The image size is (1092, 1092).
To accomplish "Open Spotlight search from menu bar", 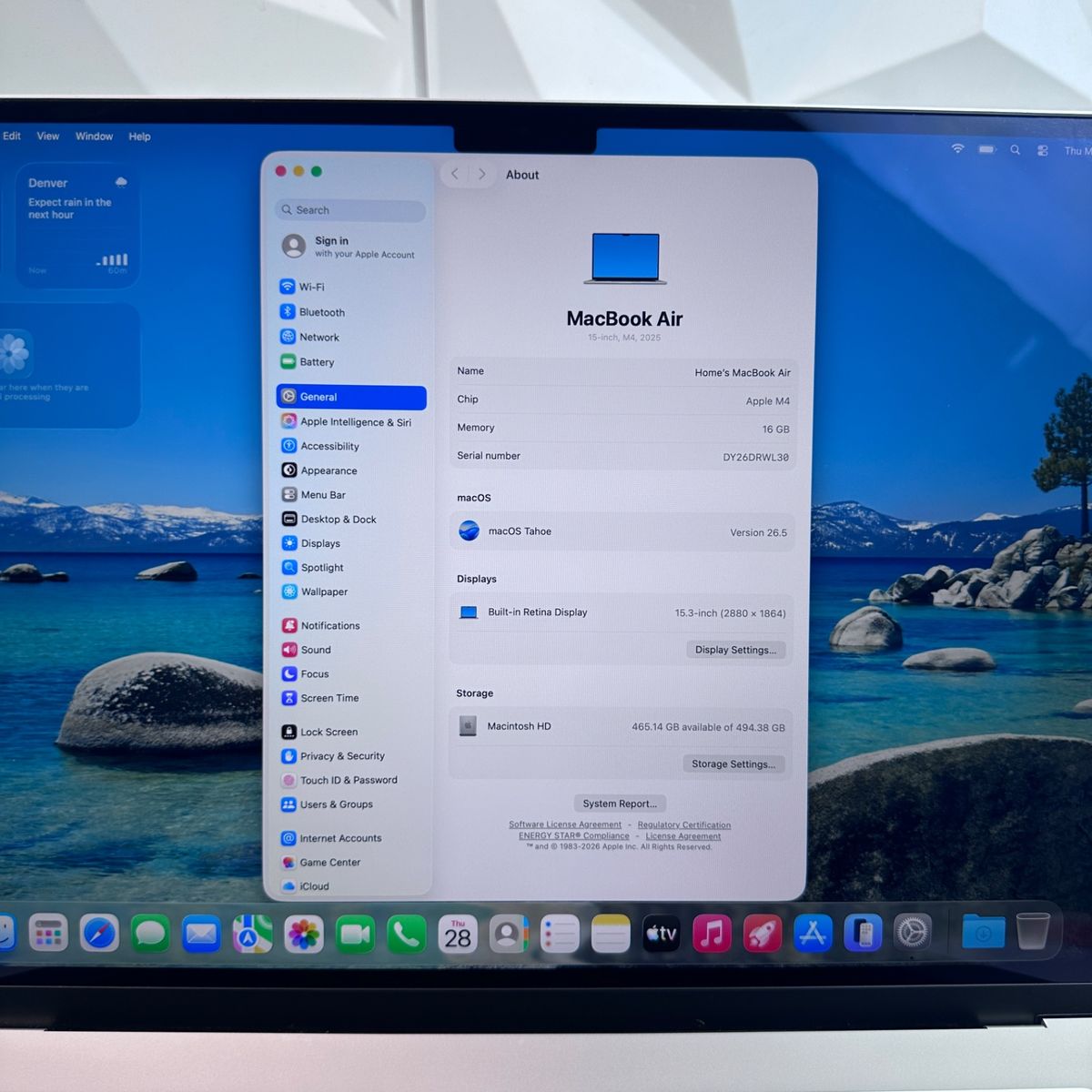I will point(1016,150).
